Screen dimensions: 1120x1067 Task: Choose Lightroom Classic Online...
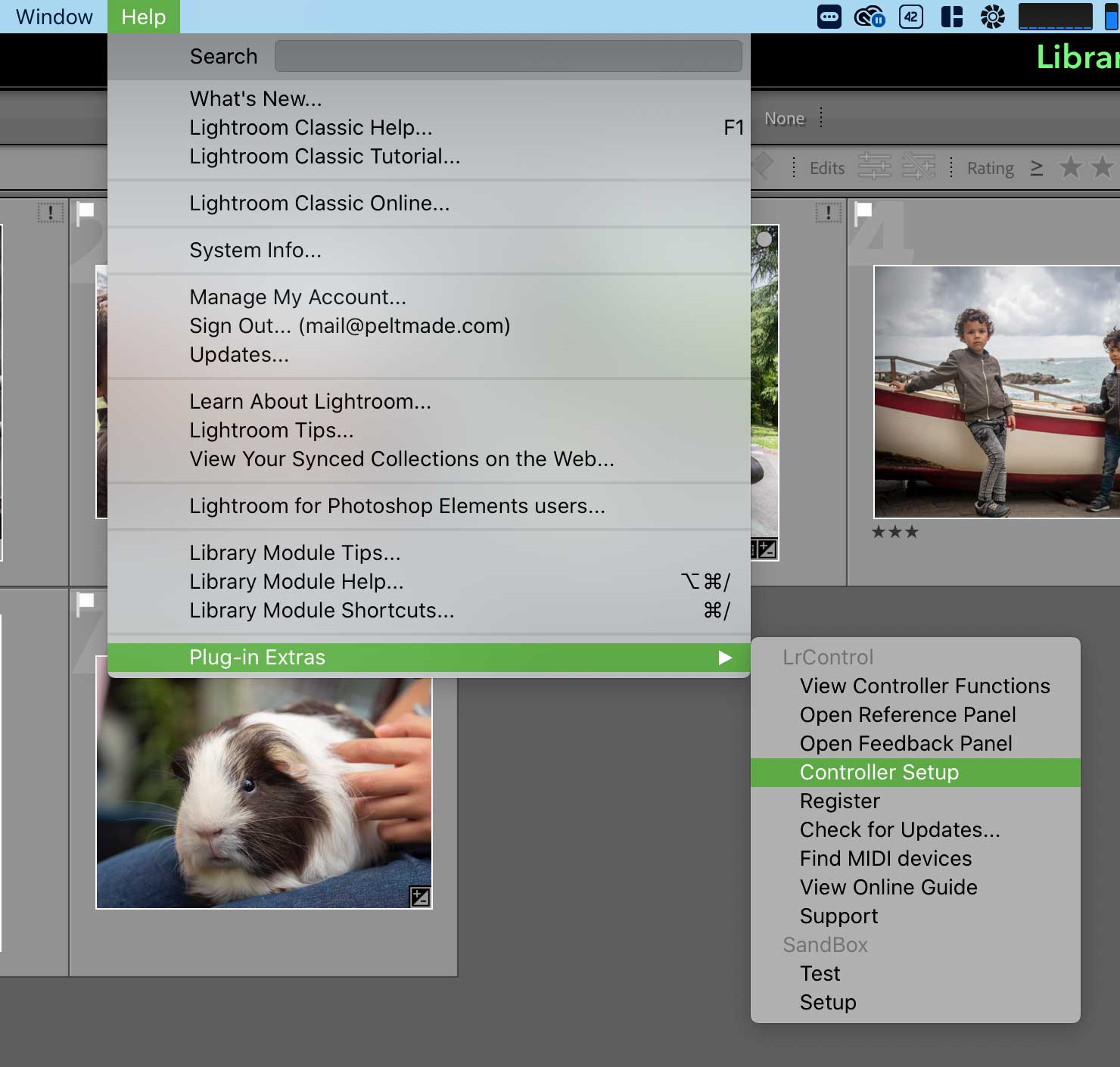428,203
